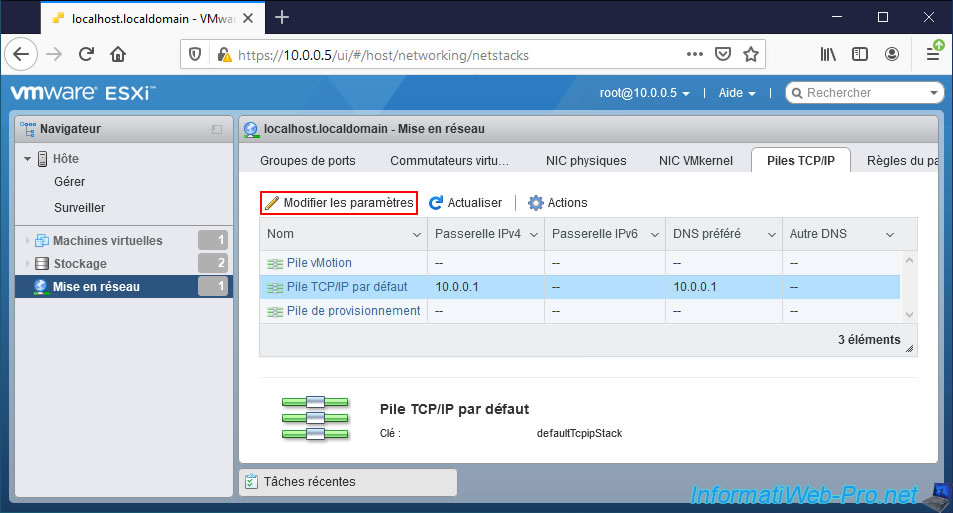Open DNS préféré column dropdown chevron
The width and height of the screenshot is (953, 513).
(x=772, y=235)
